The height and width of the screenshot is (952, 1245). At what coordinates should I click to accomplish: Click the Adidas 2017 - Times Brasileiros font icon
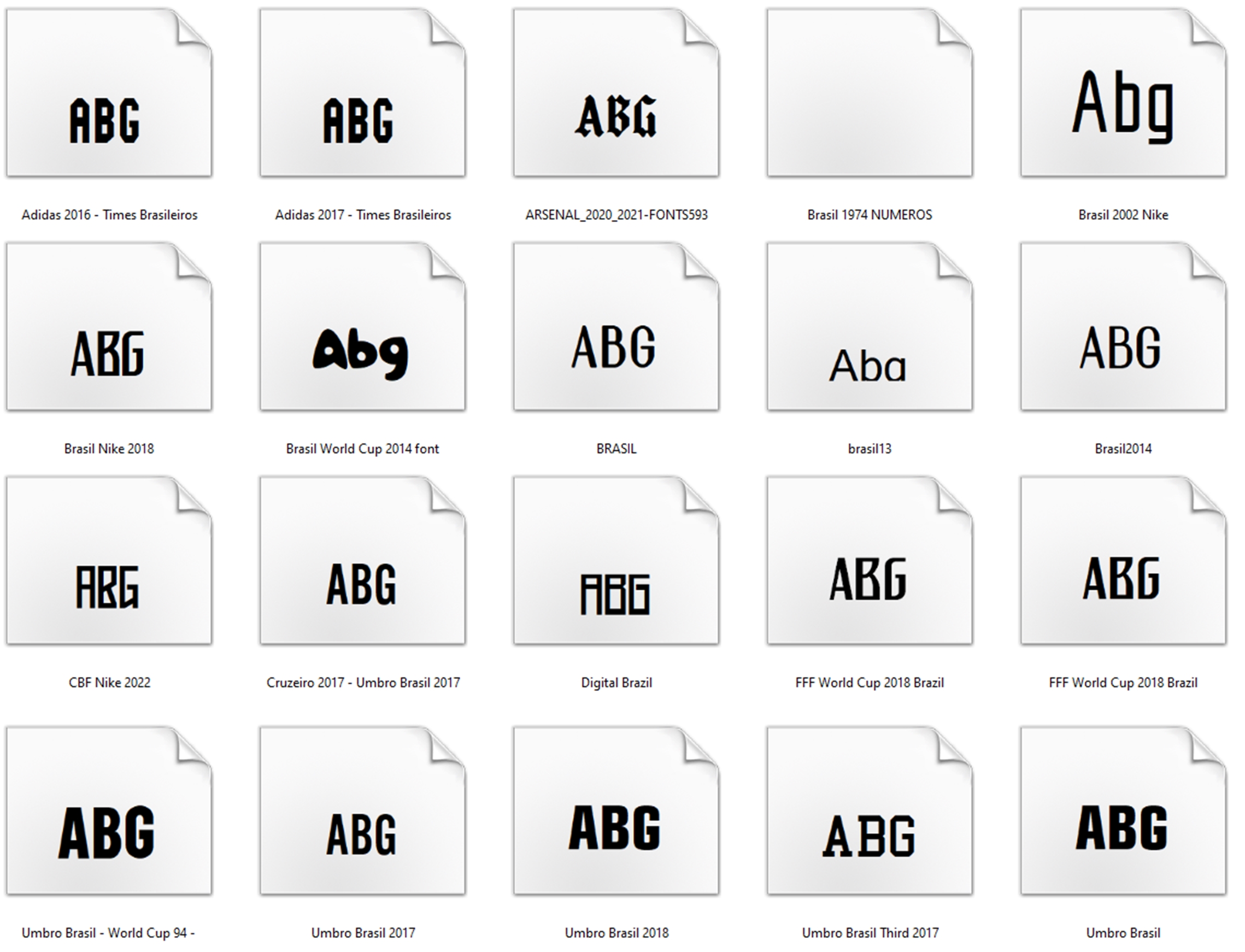coord(363,93)
